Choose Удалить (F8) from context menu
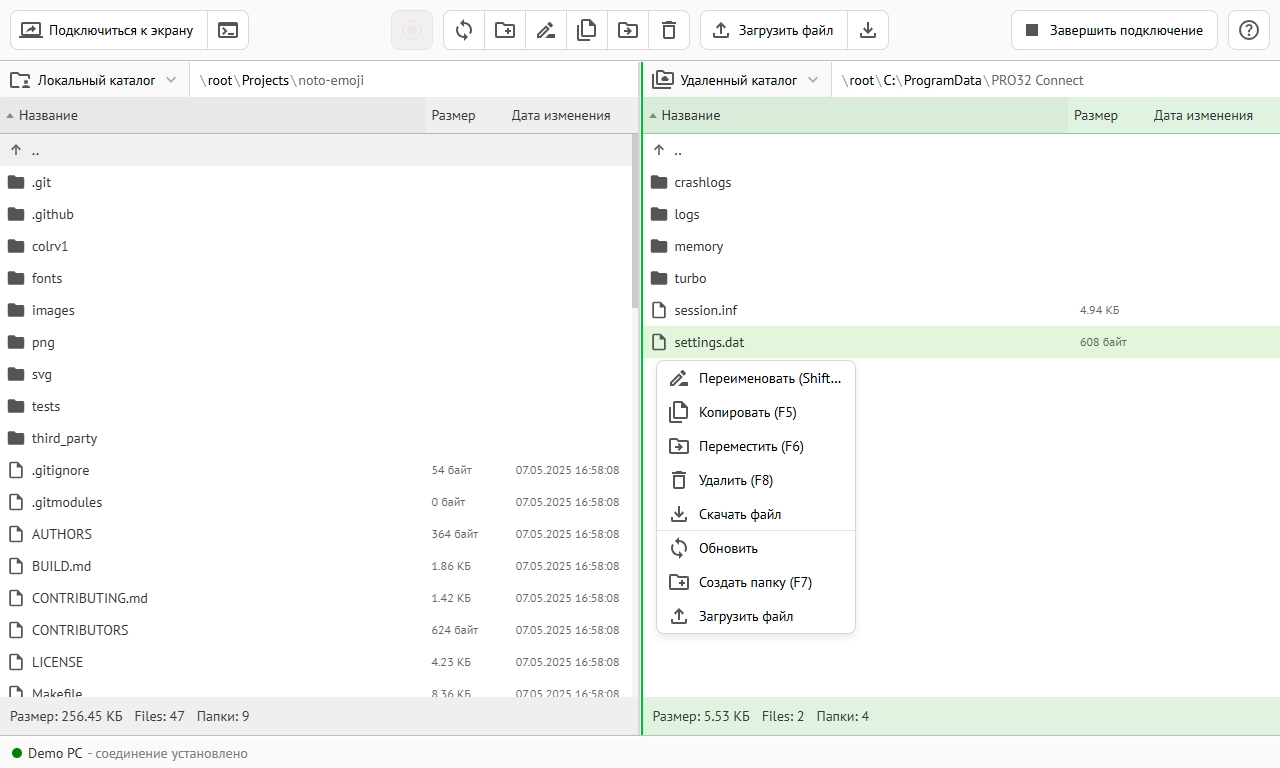The height and width of the screenshot is (768, 1280). pyautogui.click(x=756, y=480)
